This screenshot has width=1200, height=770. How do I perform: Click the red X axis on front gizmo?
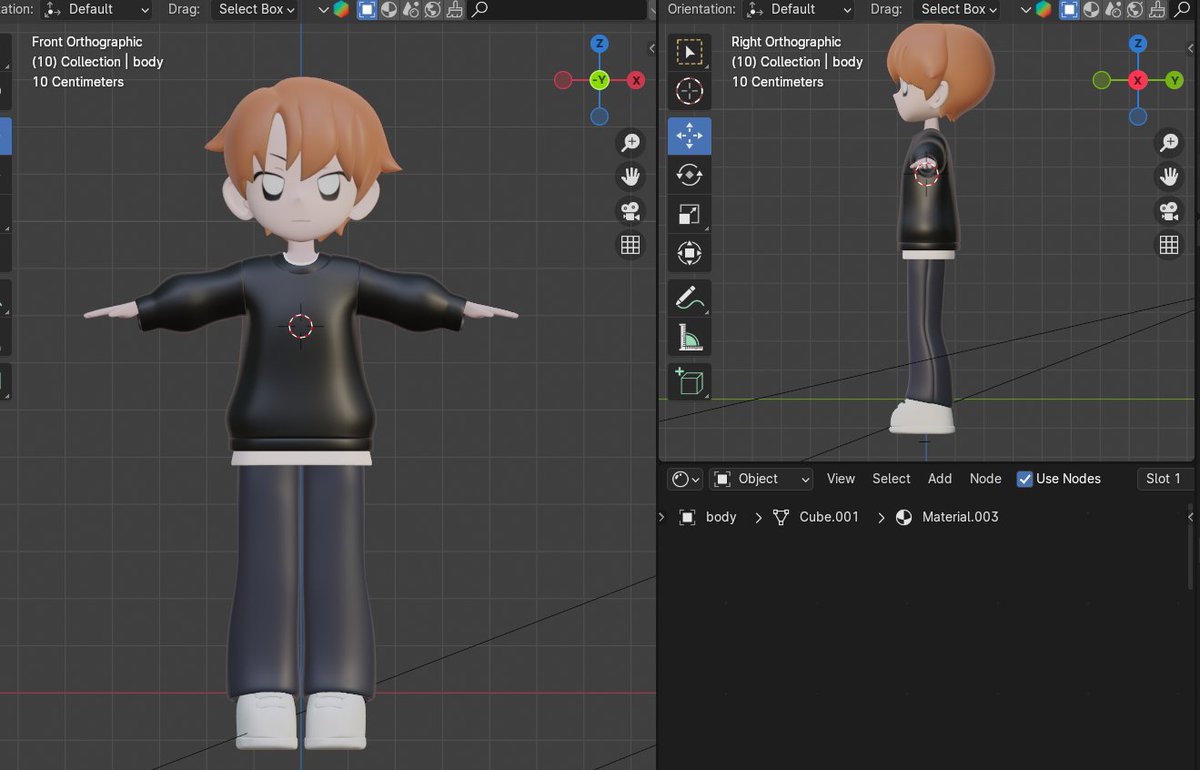pyautogui.click(x=636, y=80)
